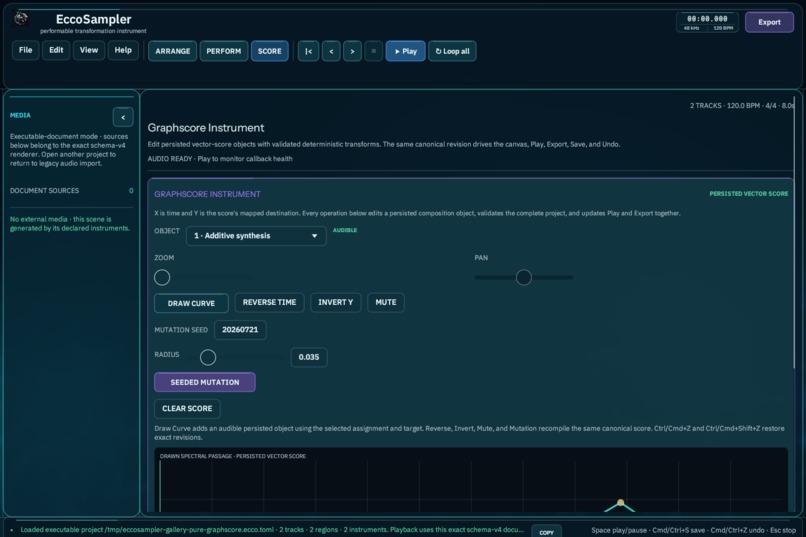Select the SCORE tab
Viewport: 806px width, 537px height.
[x=270, y=51]
